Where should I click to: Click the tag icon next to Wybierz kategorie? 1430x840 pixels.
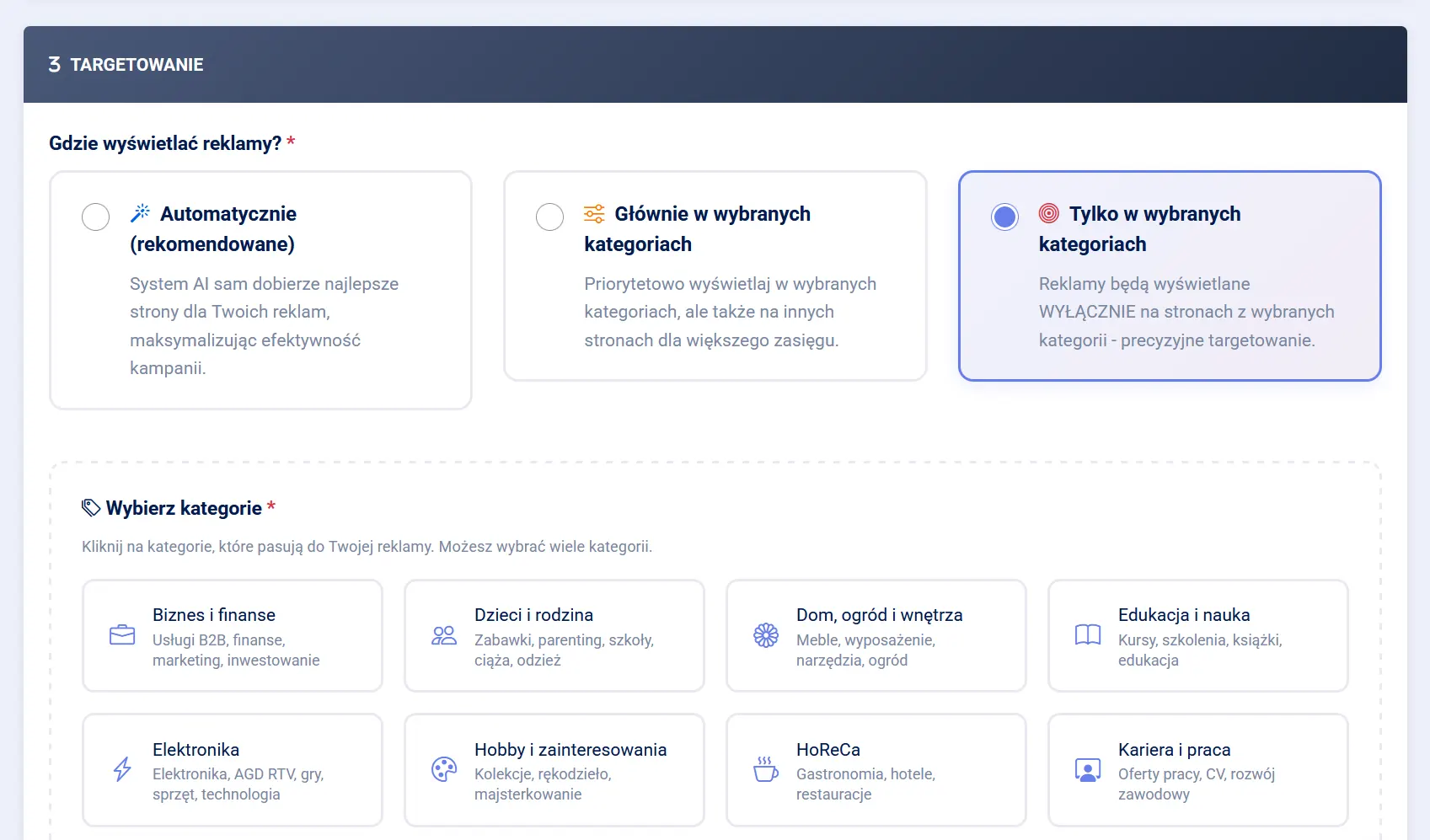pyautogui.click(x=91, y=507)
